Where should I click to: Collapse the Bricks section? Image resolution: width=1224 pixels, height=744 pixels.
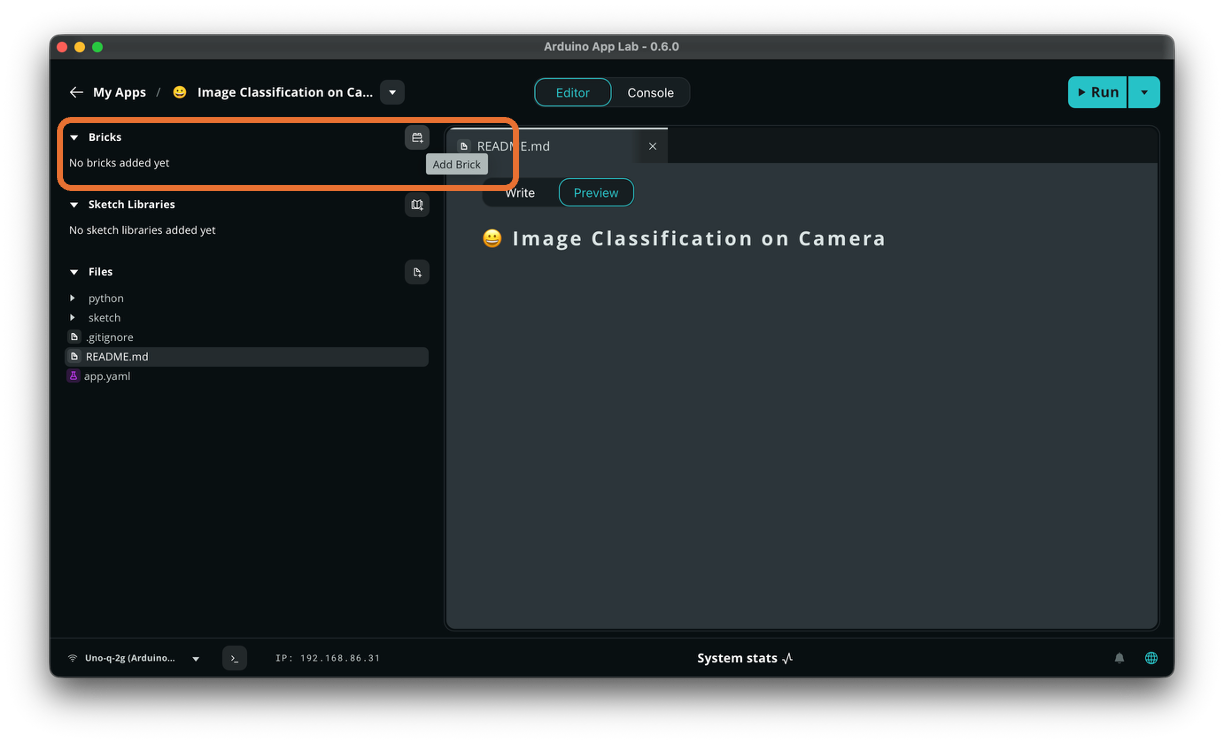click(74, 138)
